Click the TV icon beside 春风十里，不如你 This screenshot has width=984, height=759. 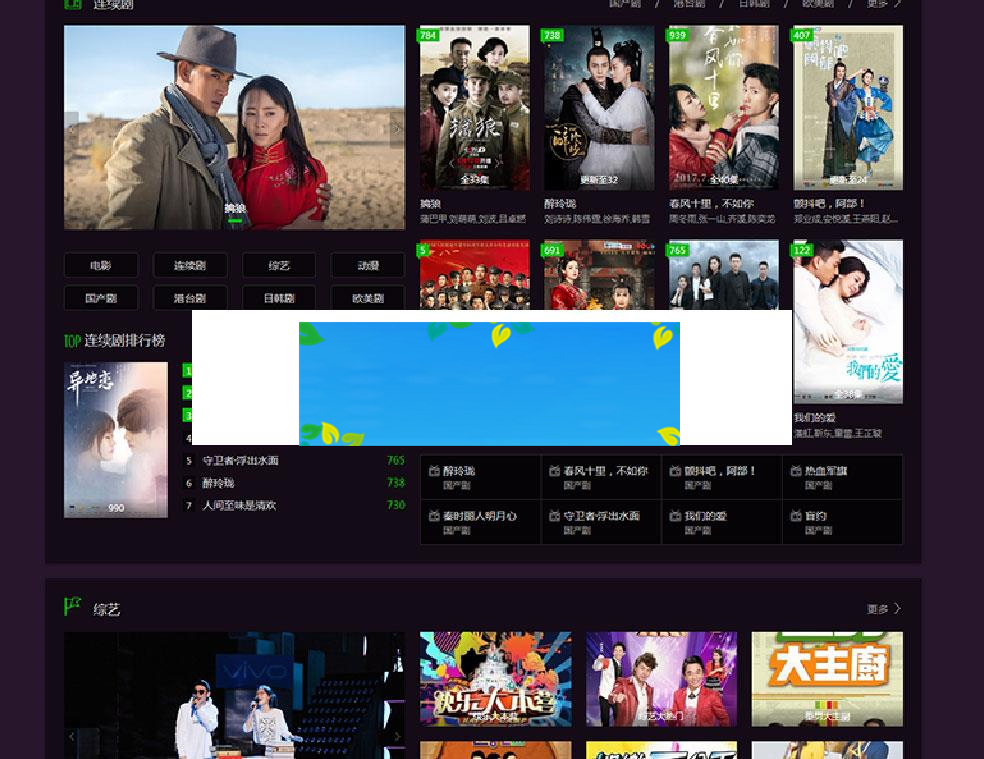point(553,472)
